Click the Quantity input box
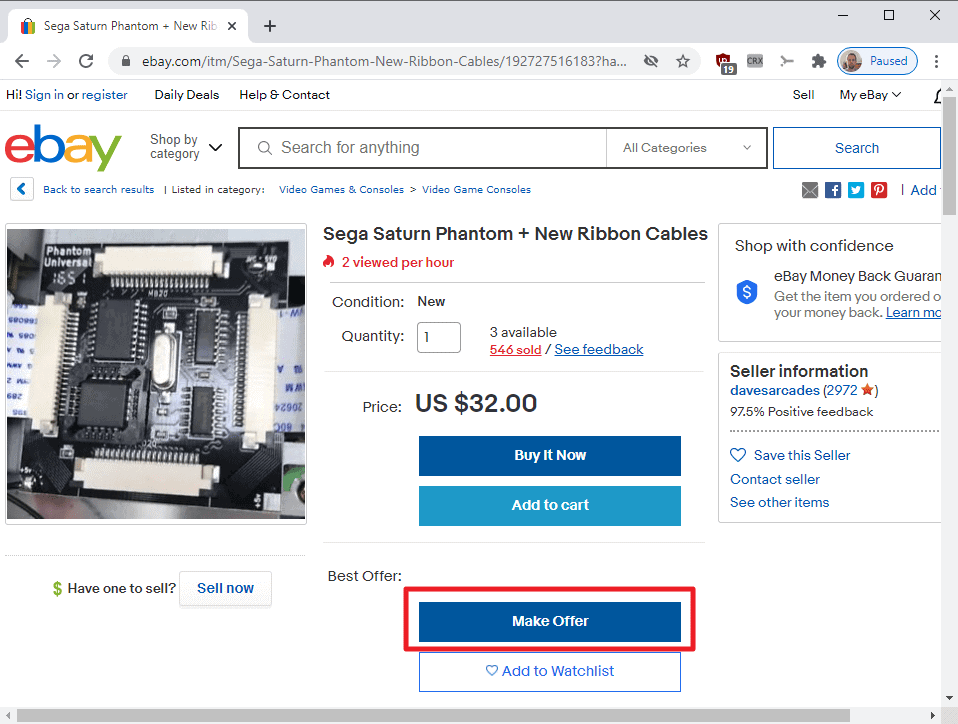 (439, 337)
